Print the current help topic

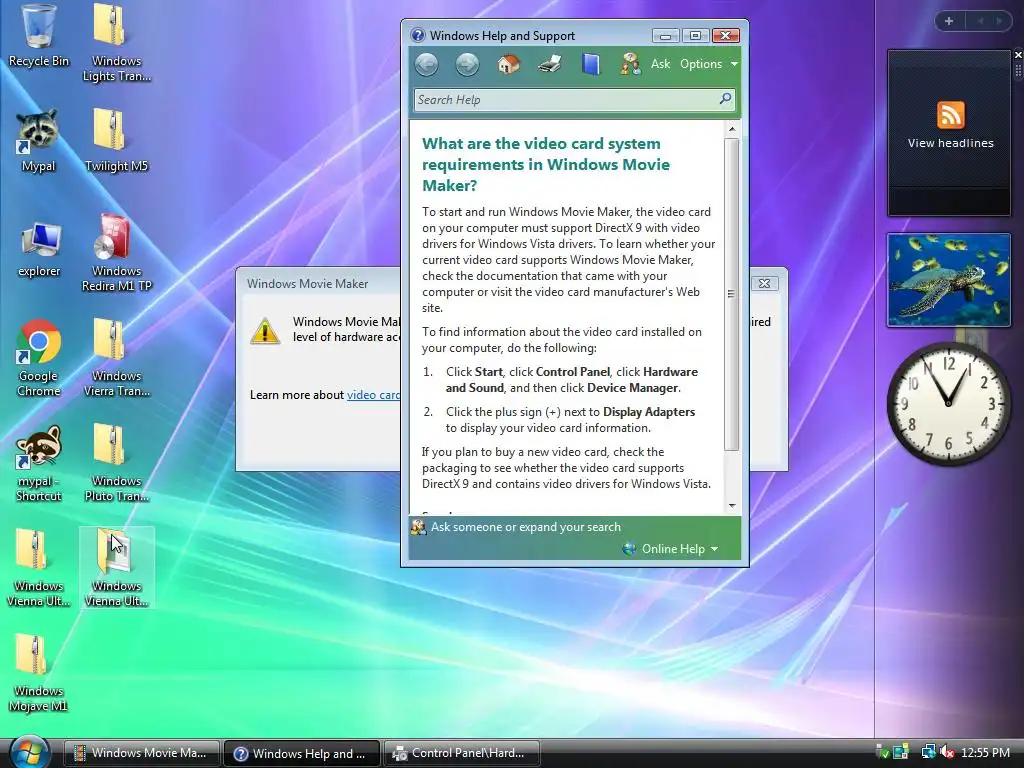click(x=549, y=64)
